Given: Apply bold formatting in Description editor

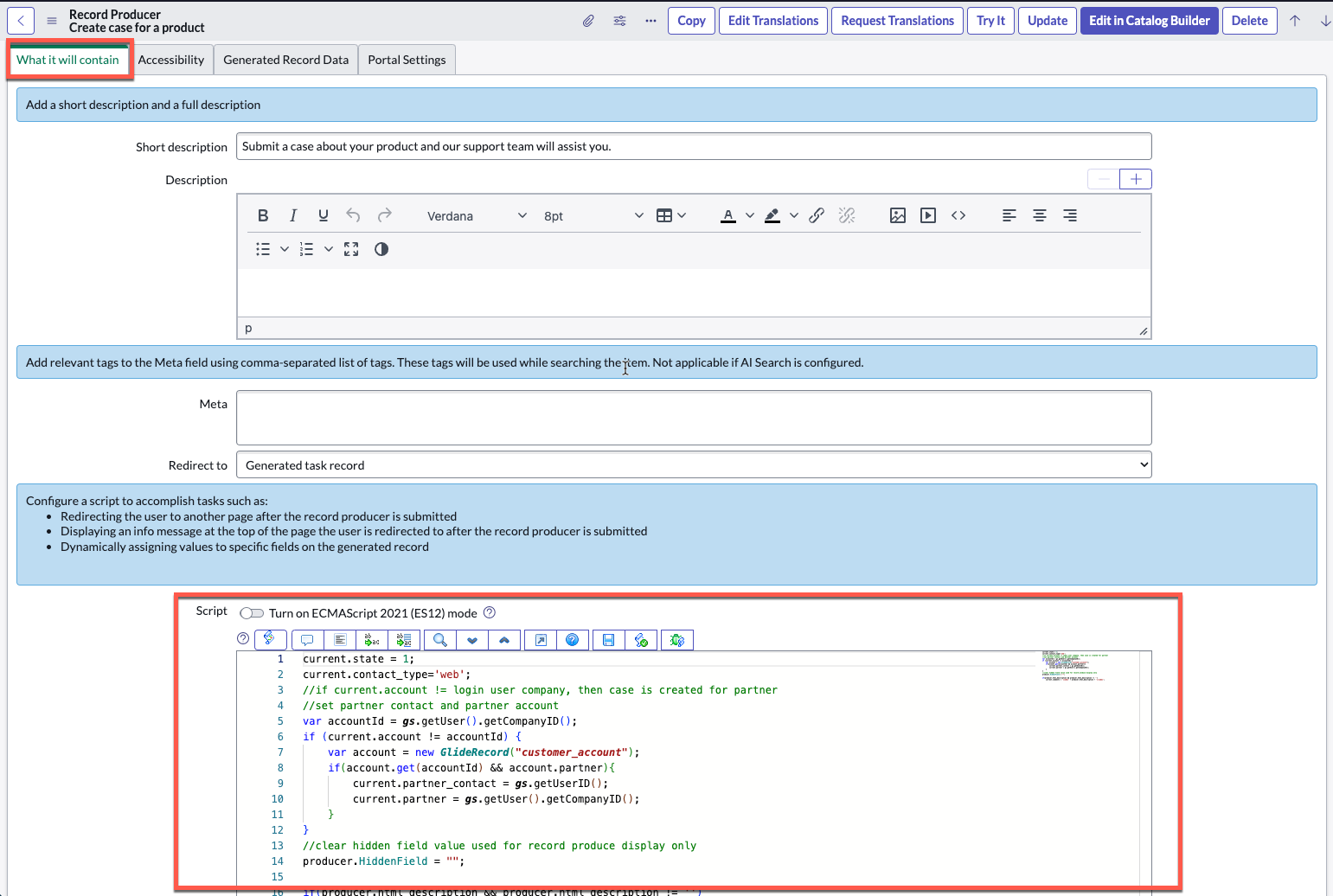Looking at the screenshot, I should pyautogui.click(x=263, y=215).
